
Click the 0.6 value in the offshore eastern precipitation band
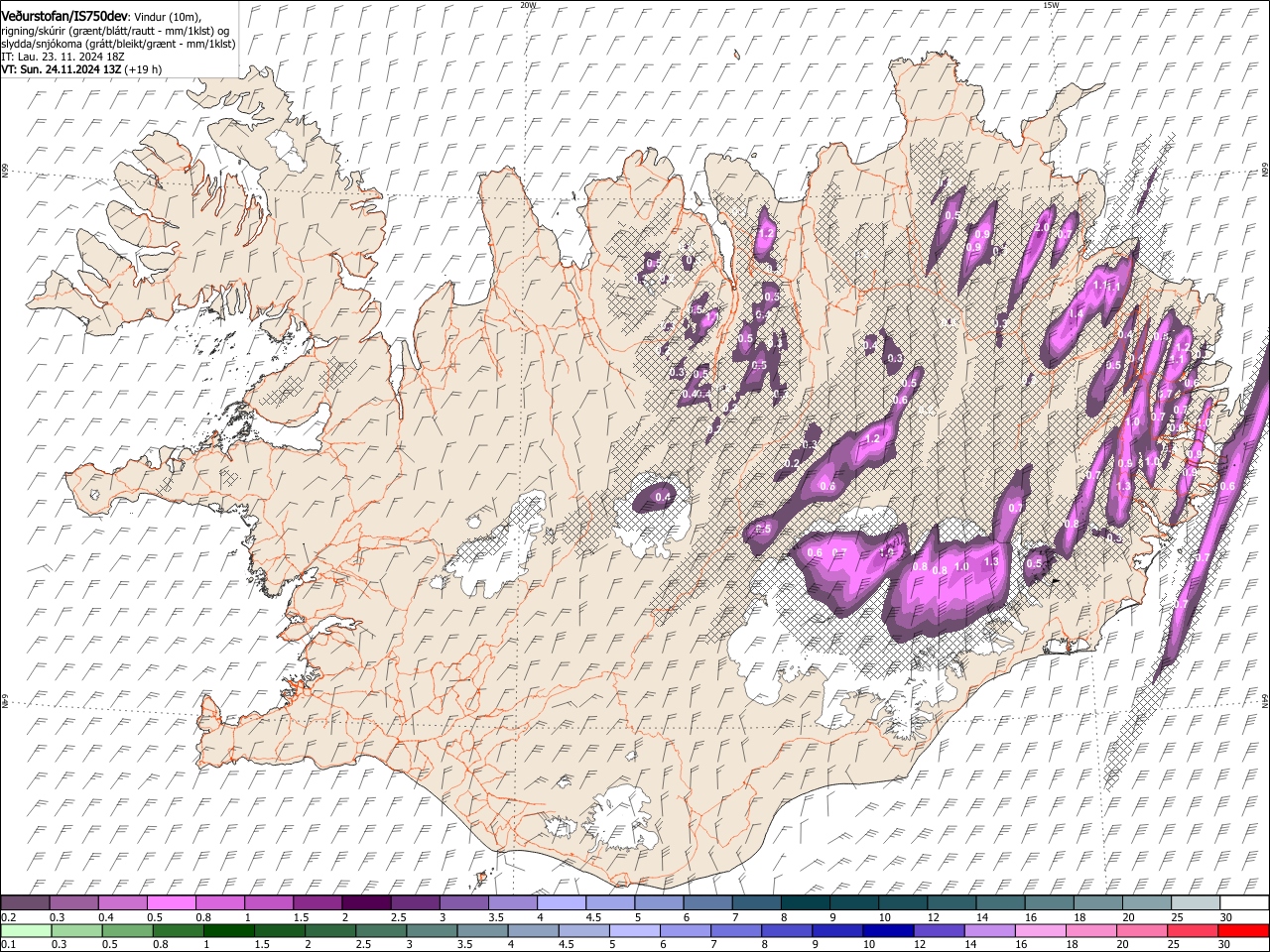click(x=1227, y=487)
